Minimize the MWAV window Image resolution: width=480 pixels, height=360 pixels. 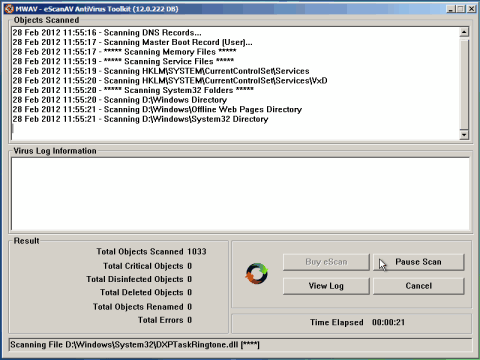pyautogui.click(x=451, y=9)
